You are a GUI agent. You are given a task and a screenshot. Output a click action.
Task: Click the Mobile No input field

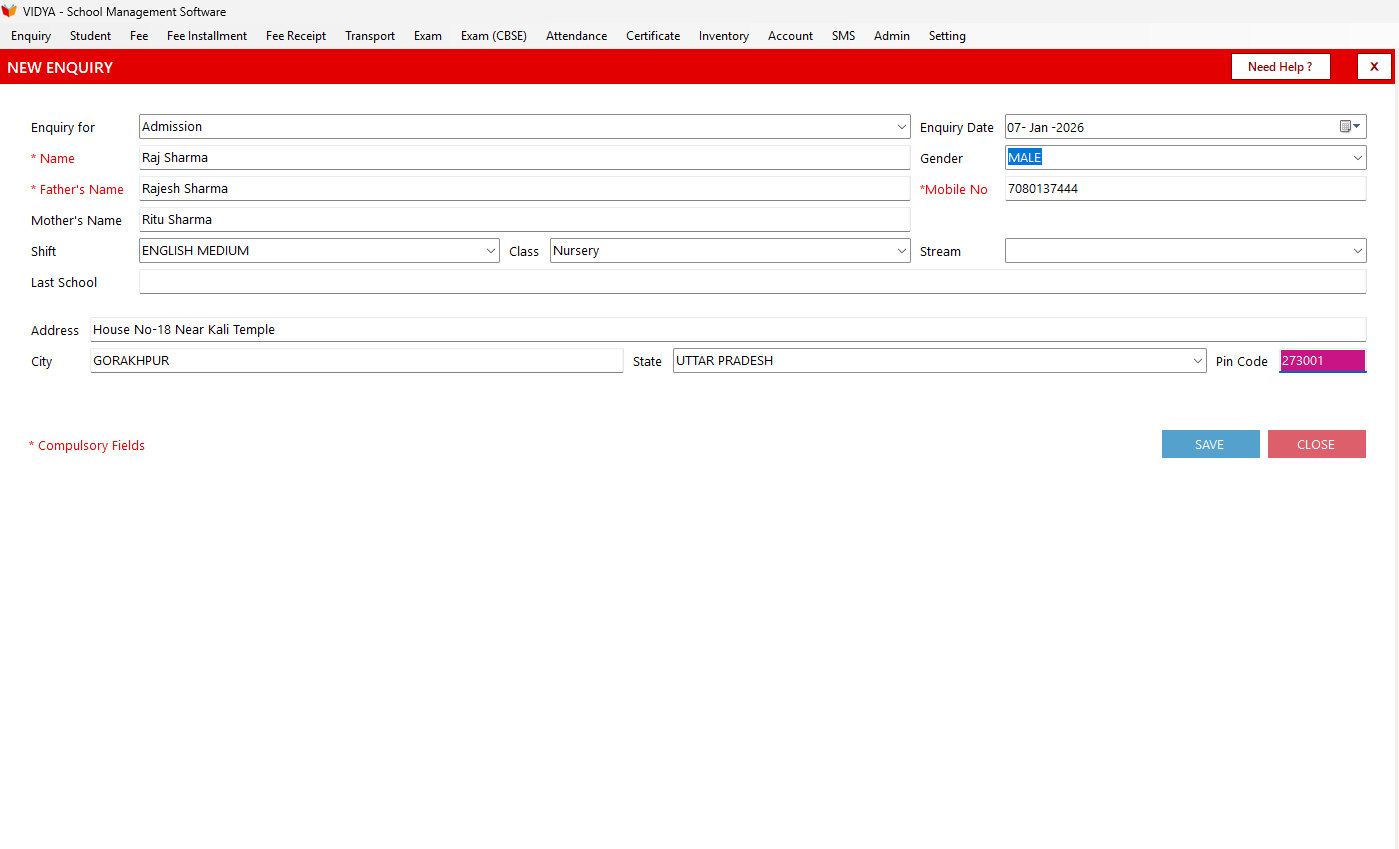(x=1185, y=189)
